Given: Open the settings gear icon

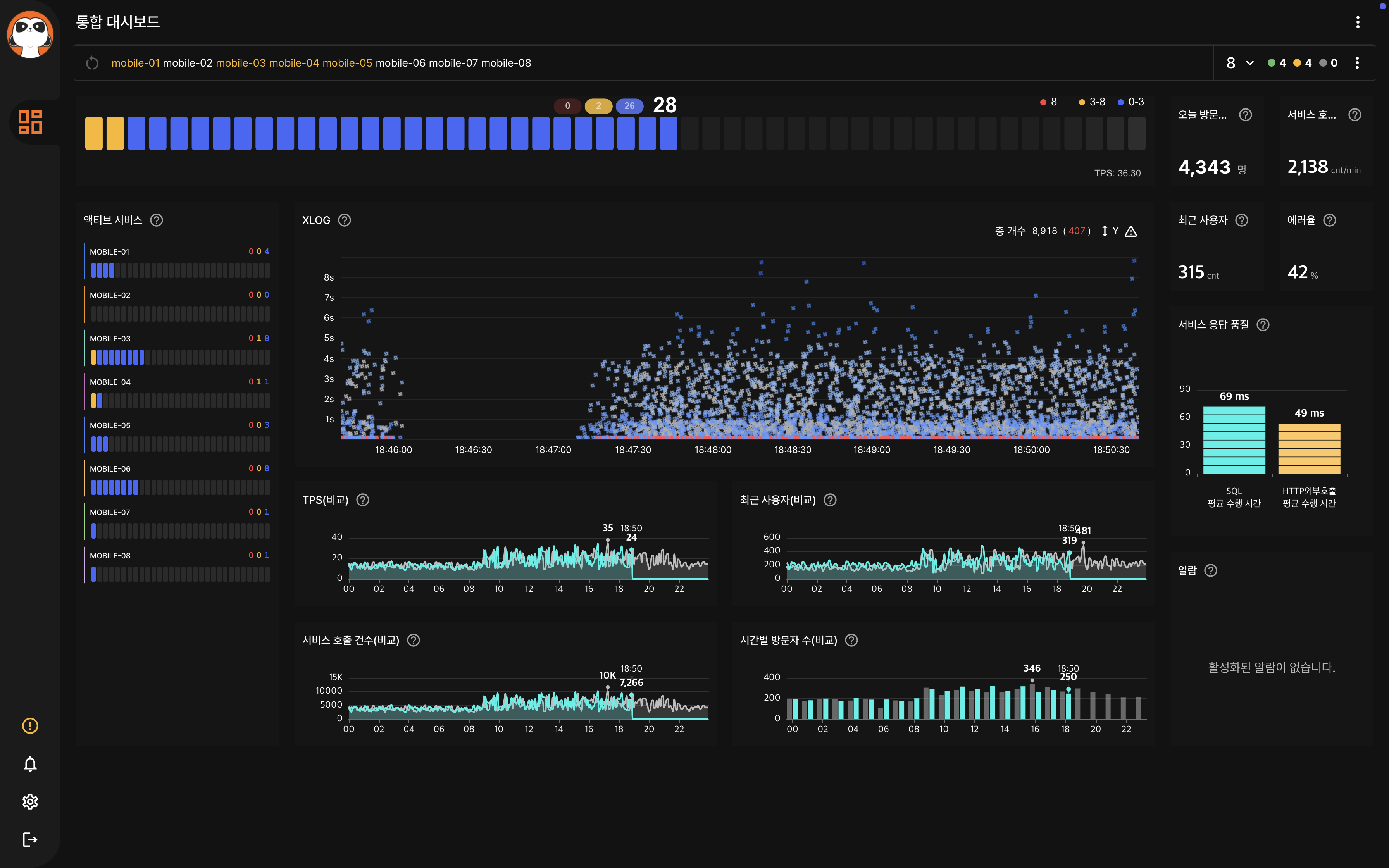Looking at the screenshot, I should pos(30,801).
